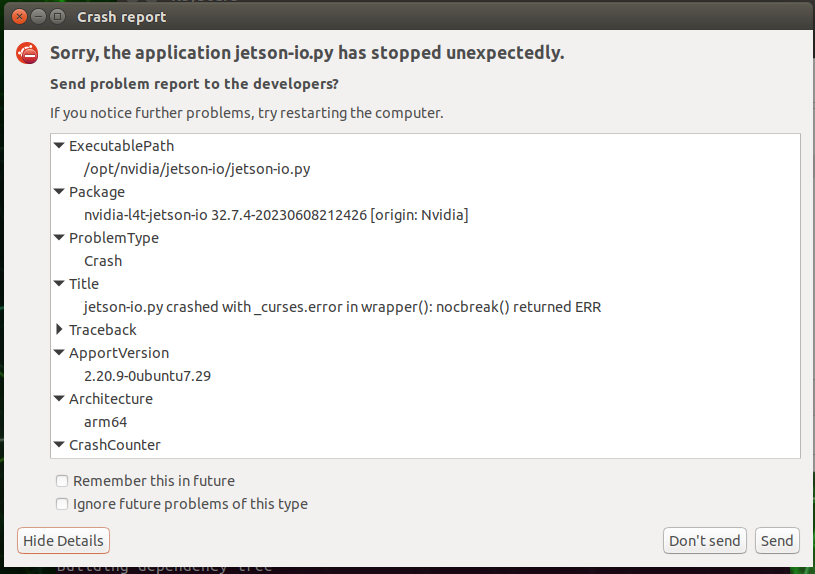Screen dimensions: 815x574
Task: Collapse the ExecutablePath section
Action: click(x=59, y=146)
